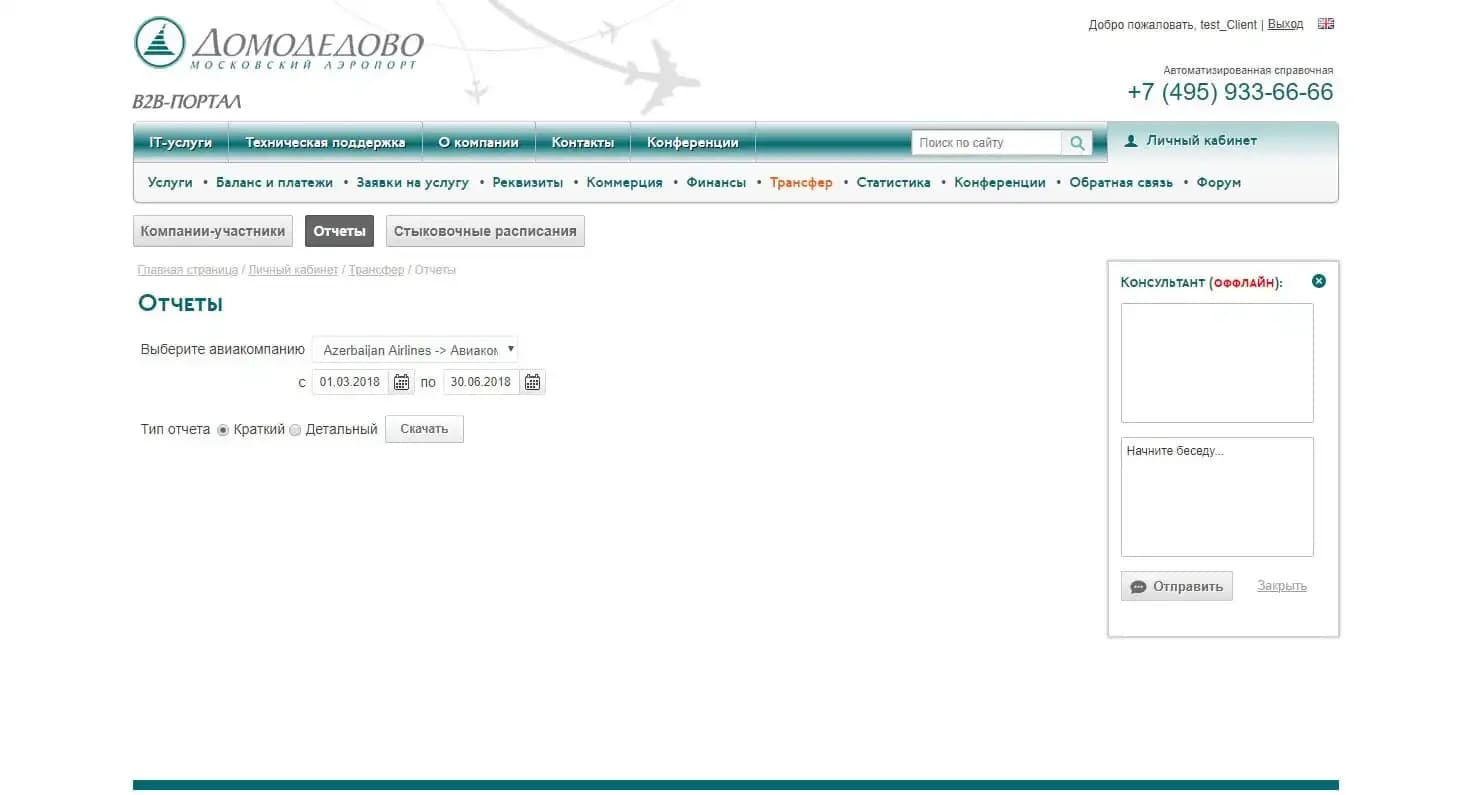Open the Техническая поддержка menu
The height and width of the screenshot is (795, 1465).
tap(325, 142)
